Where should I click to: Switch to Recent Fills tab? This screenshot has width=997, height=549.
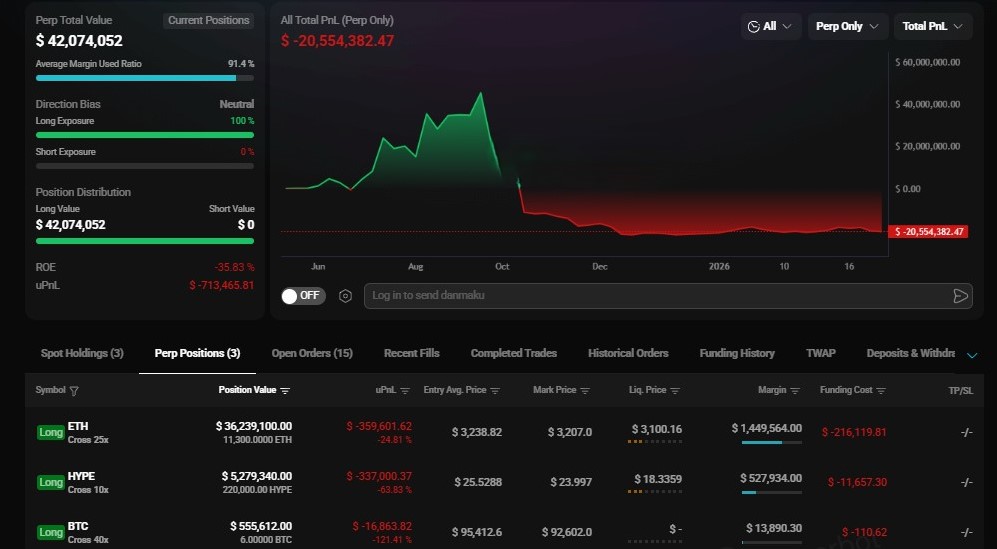[411, 353]
